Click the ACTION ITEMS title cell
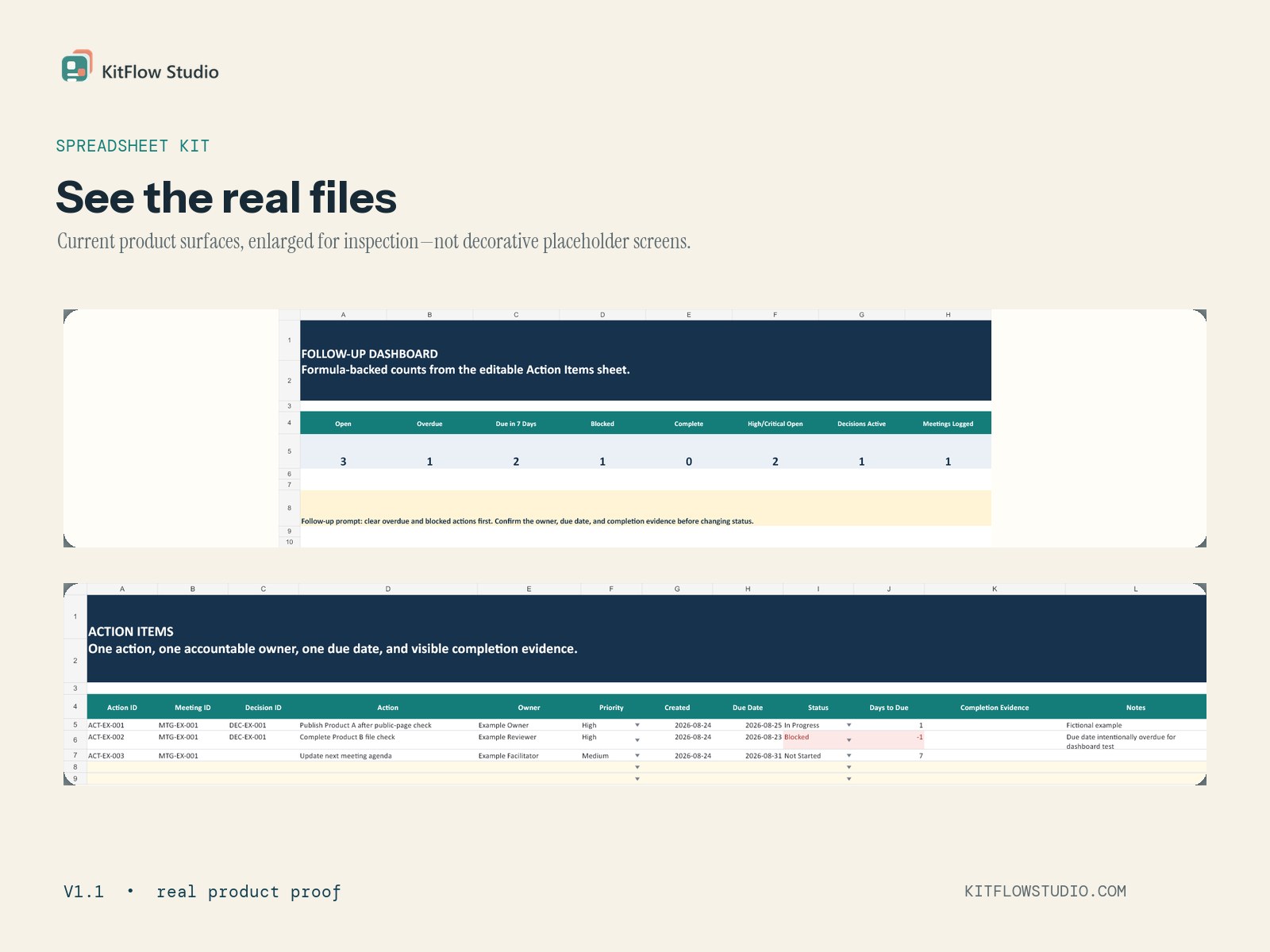Image resolution: width=1270 pixels, height=952 pixels. pyautogui.click(x=647, y=639)
